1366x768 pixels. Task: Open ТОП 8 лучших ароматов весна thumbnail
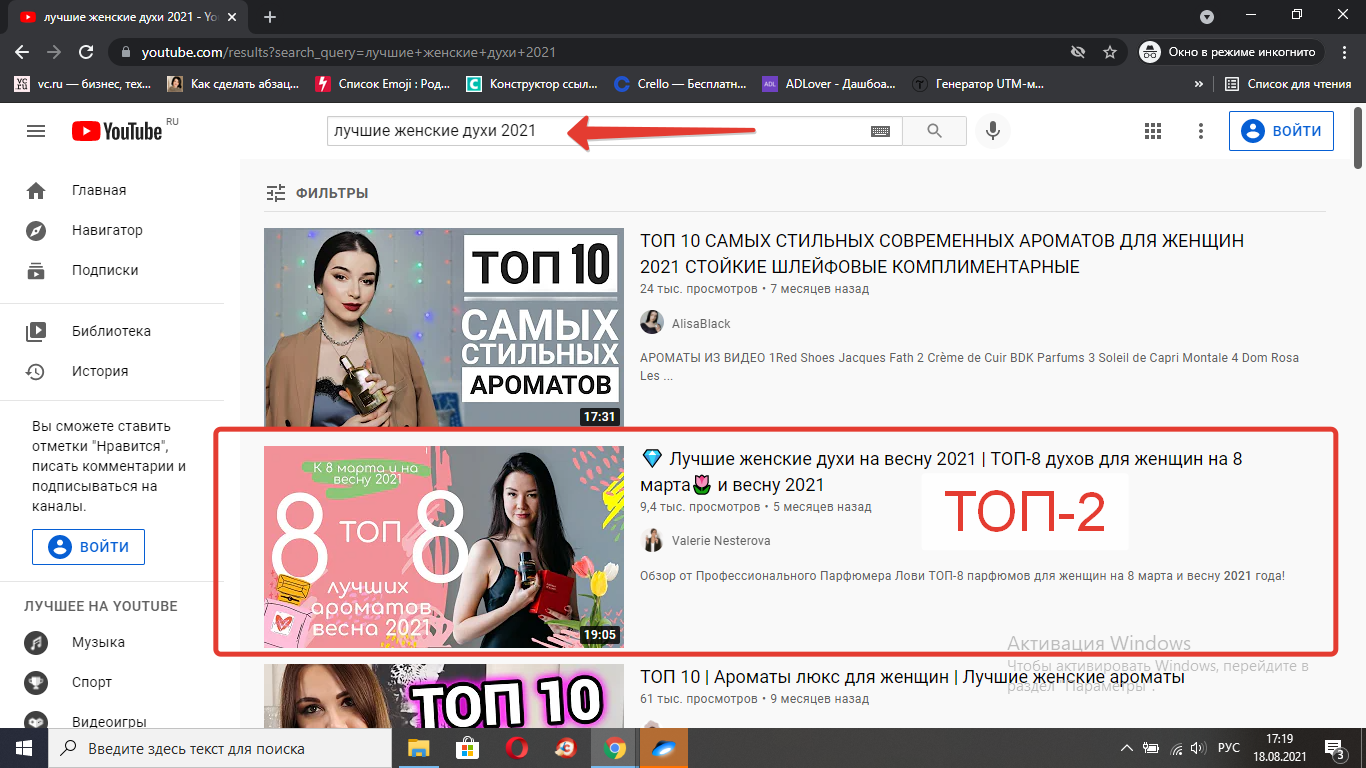click(444, 547)
